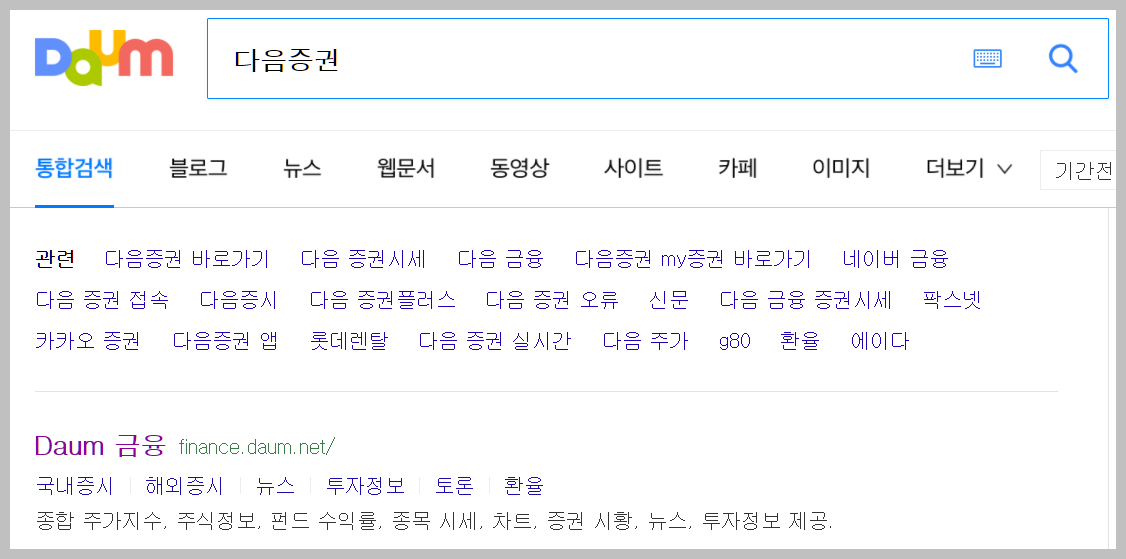Viewport: 1126px width, 559px height.
Task: Open the 사이트 tab
Action: click(633, 169)
